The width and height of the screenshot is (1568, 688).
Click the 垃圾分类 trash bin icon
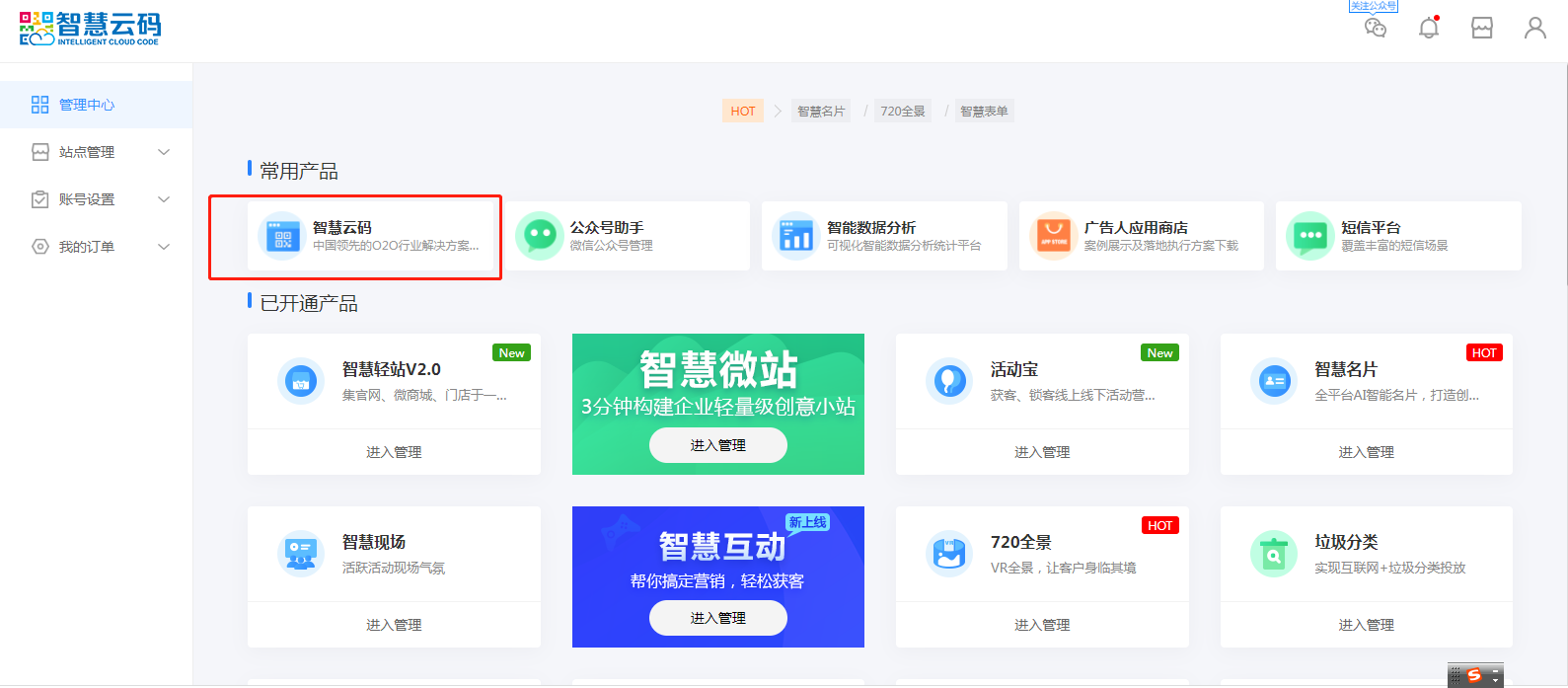pyautogui.click(x=1273, y=554)
